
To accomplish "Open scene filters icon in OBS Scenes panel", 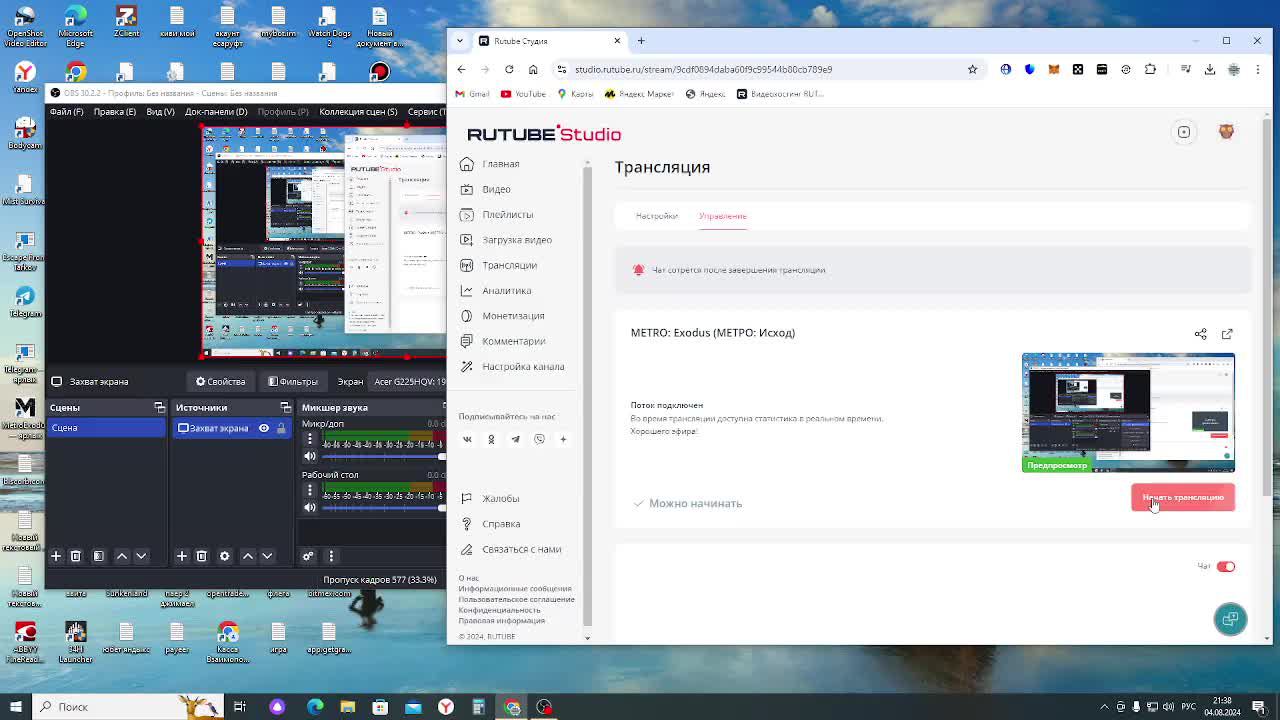I will click(x=98, y=556).
